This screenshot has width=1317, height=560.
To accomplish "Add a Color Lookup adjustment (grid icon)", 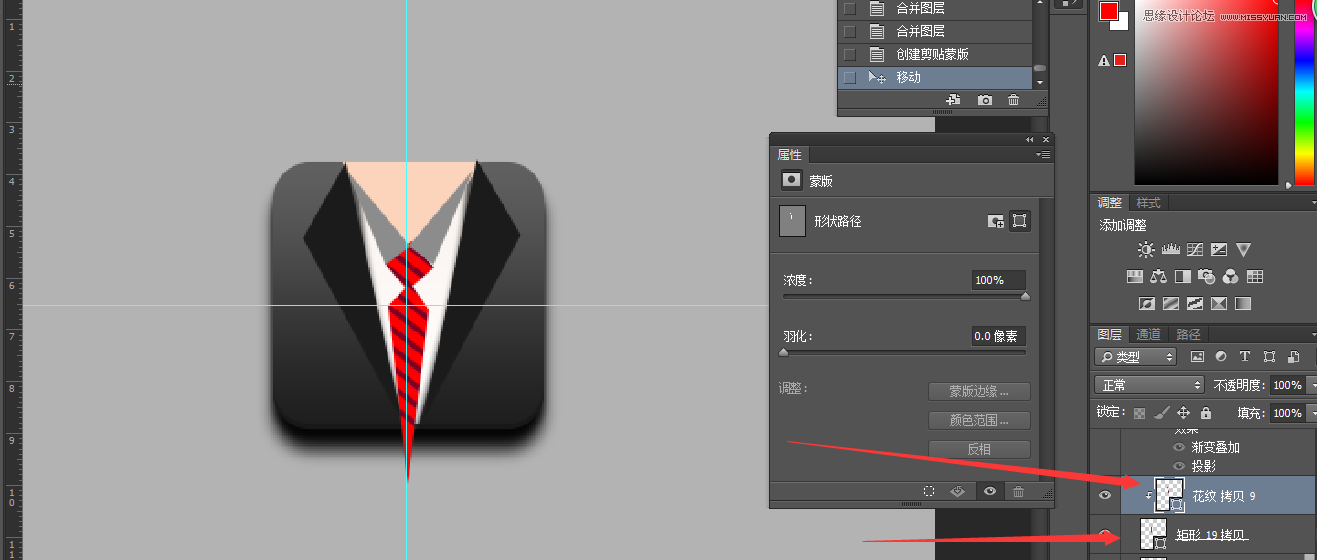I will click(x=1255, y=276).
